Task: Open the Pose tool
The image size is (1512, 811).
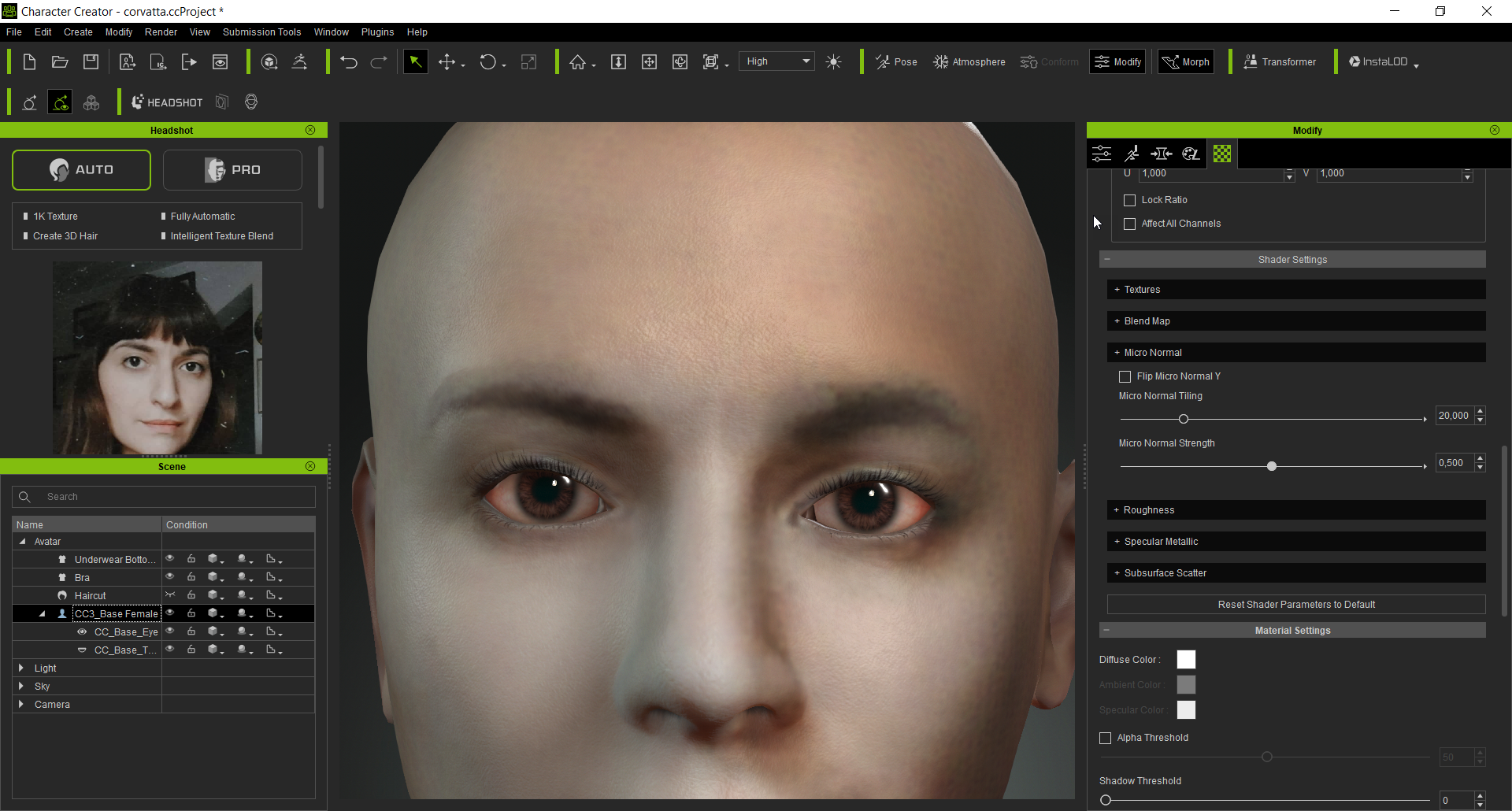Action: pyautogui.click(x=896, y=62)
